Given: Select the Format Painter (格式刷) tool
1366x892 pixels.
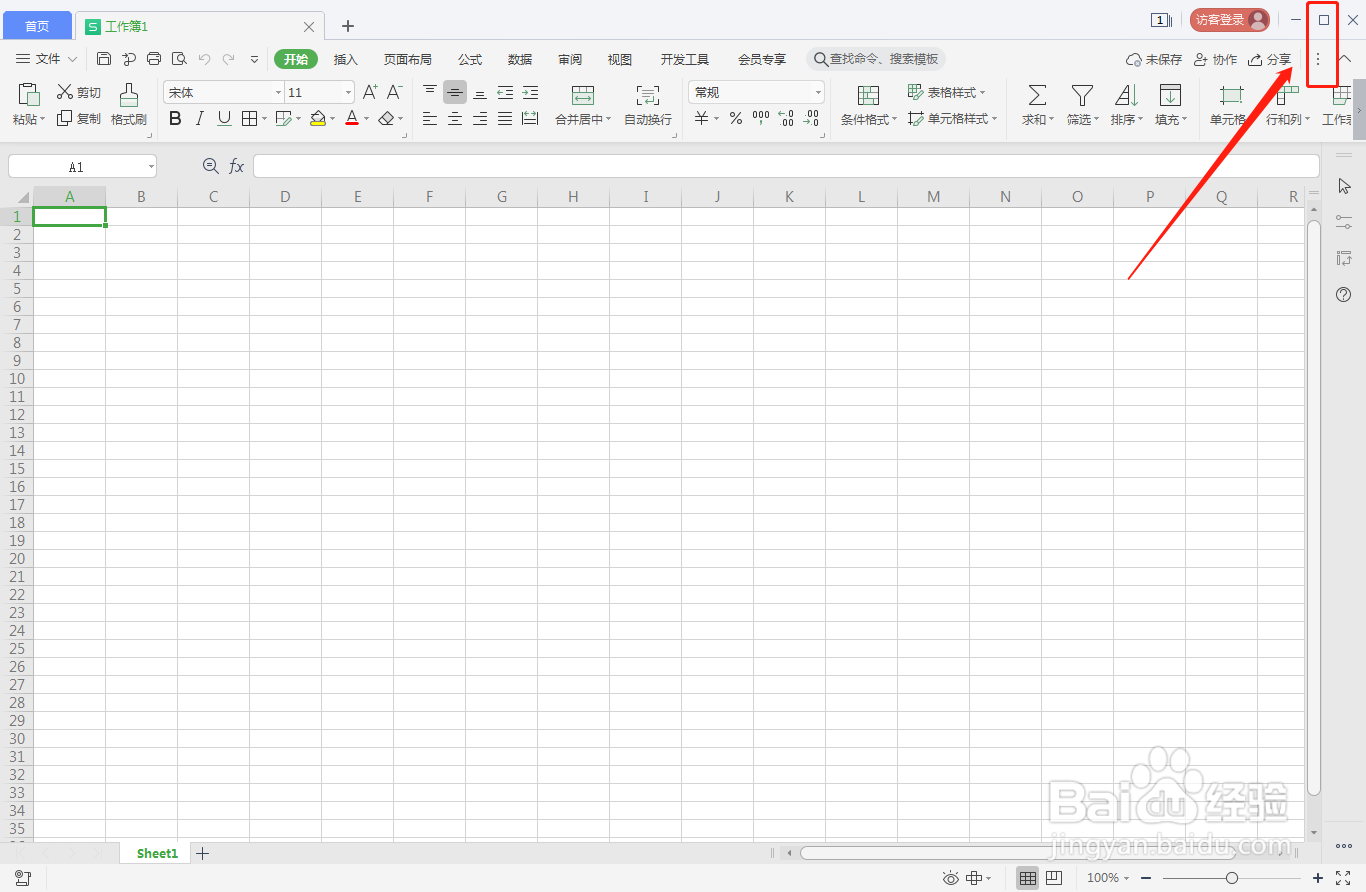Looking at the screenshot, I should click(129, 104).
